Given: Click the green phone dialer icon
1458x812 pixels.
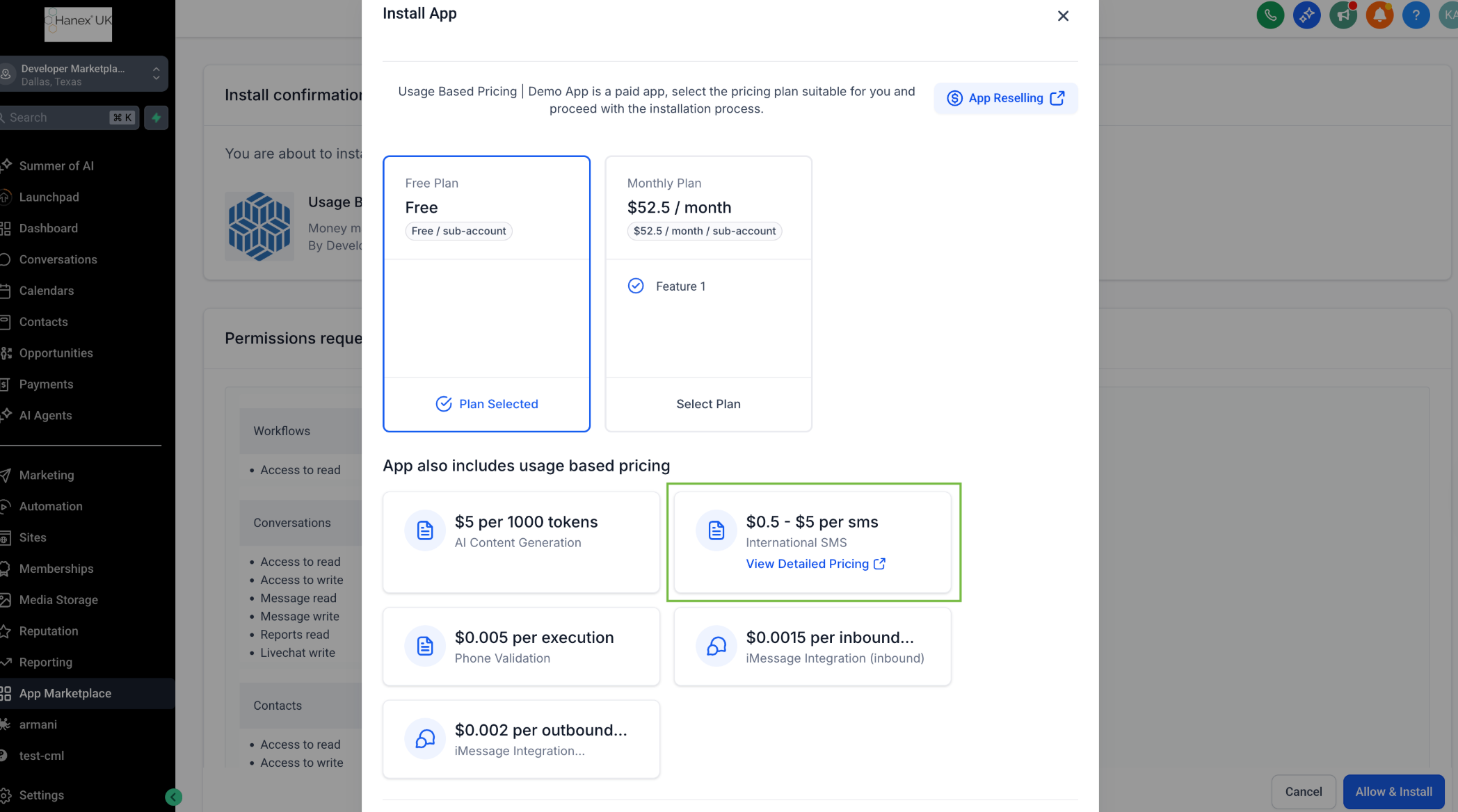Looking at the screenshot, I should click(x=1270, y=15).
